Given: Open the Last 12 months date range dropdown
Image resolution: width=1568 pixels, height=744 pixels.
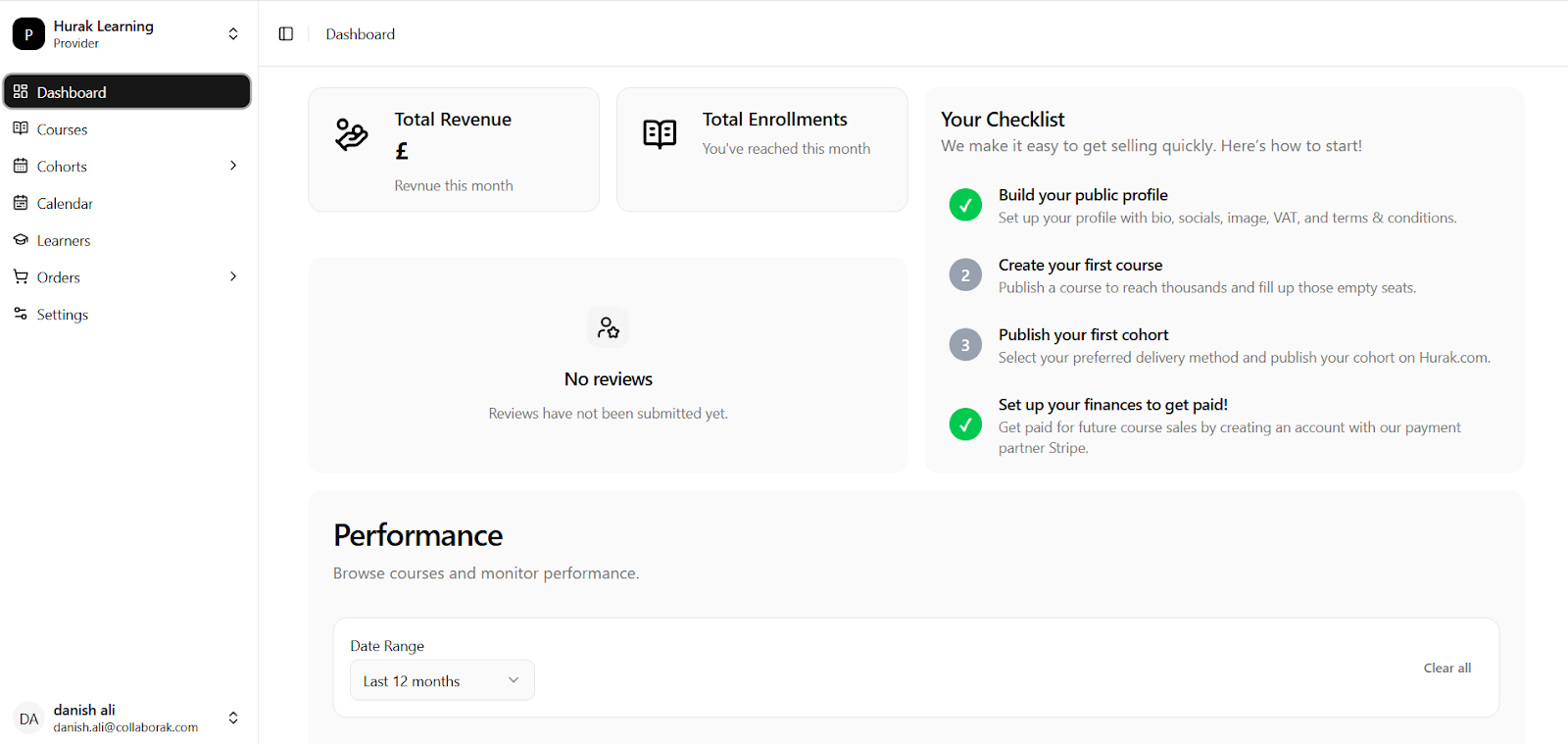Looking at the screenshot, I should [x=442, y=680].
